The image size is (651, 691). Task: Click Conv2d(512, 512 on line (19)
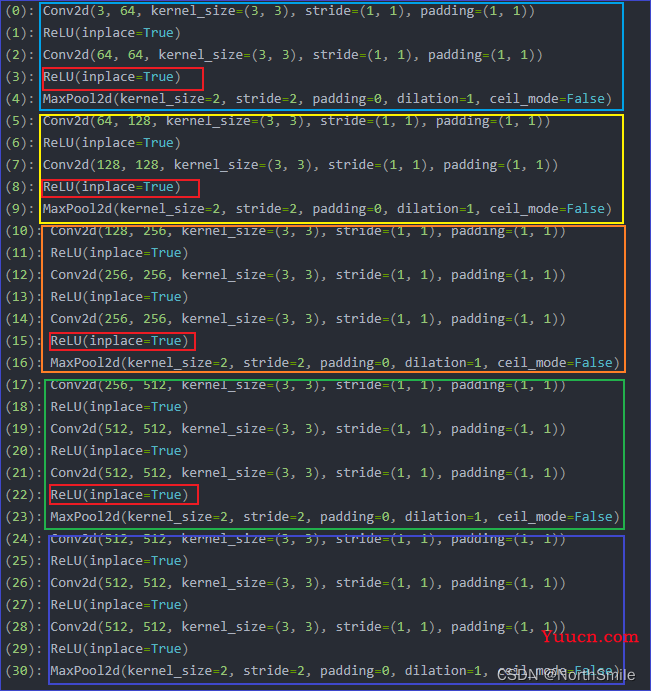108,429
